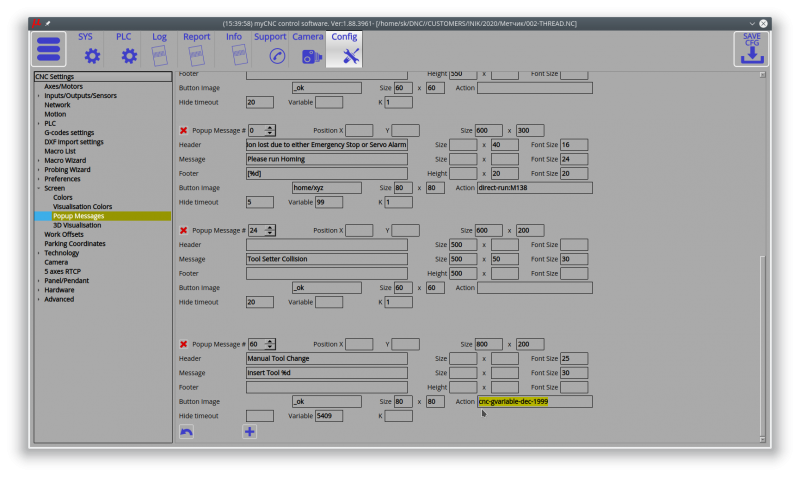800x477 pixels.
Task: Open the Support phone icon
Action: point(278,57)
